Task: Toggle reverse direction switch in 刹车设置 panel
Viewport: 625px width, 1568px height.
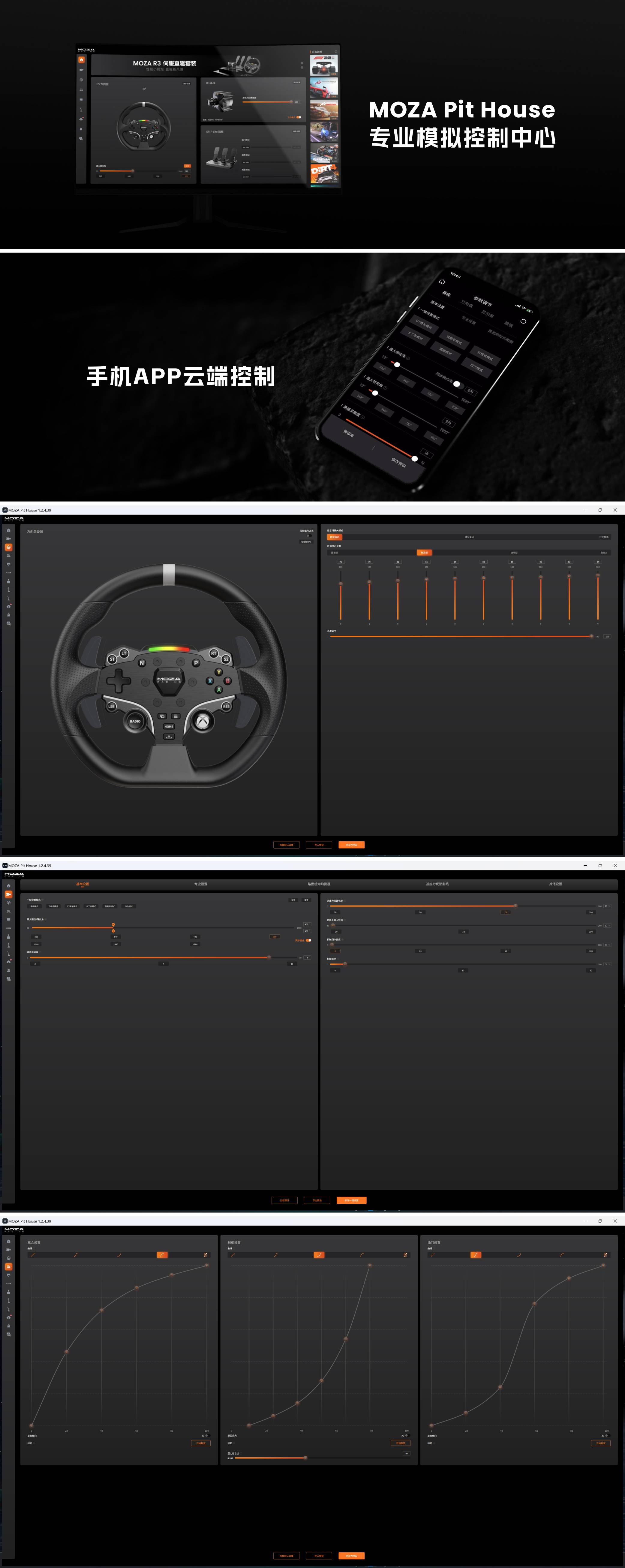Action: click(x=408, y=1435)
